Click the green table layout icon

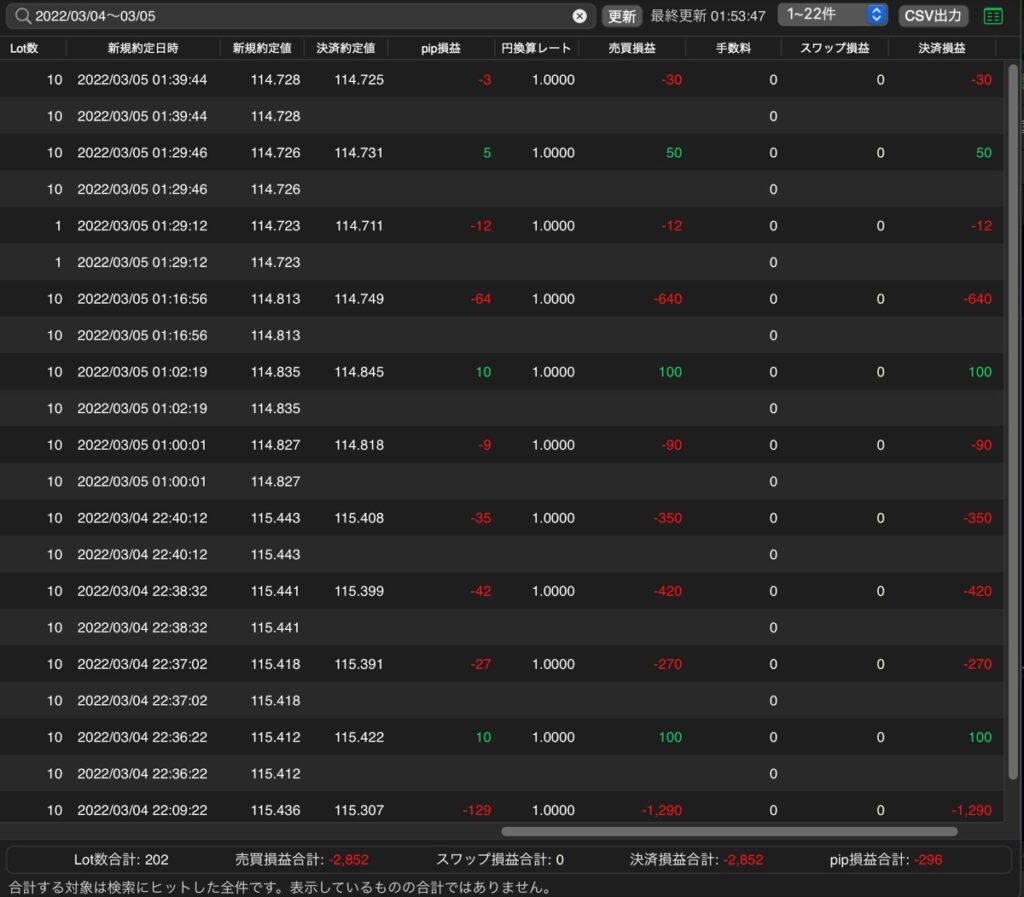tap(993, 16)
